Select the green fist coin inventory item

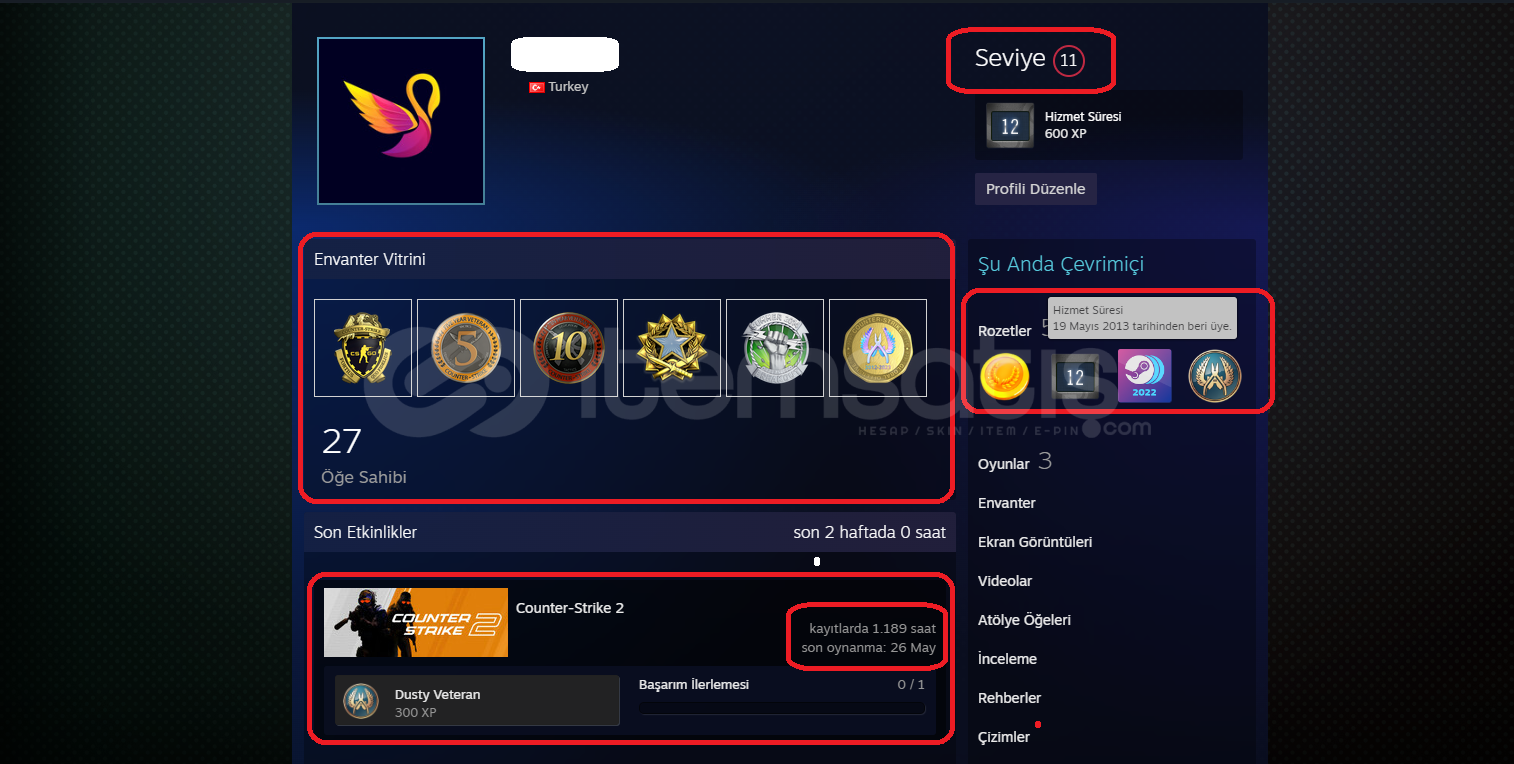click(775, 348)
